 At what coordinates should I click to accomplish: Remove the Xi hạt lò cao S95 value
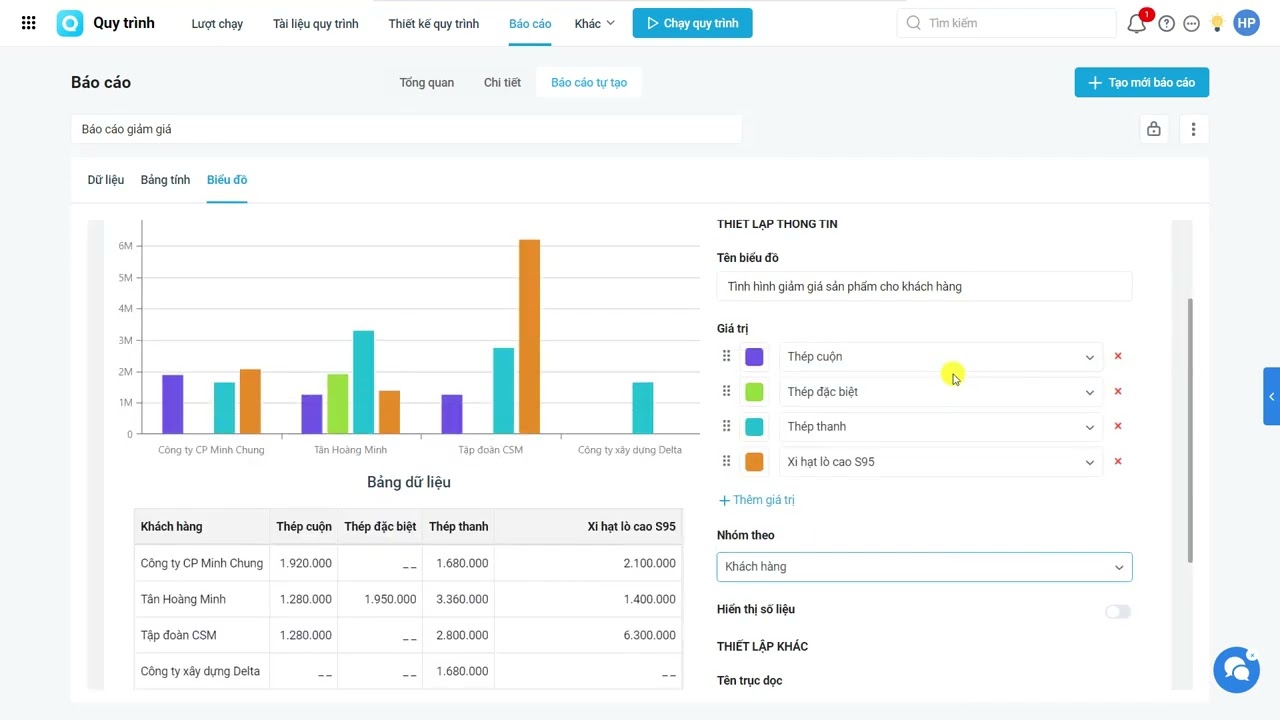pyautogui.click(x=1118, y=461)
